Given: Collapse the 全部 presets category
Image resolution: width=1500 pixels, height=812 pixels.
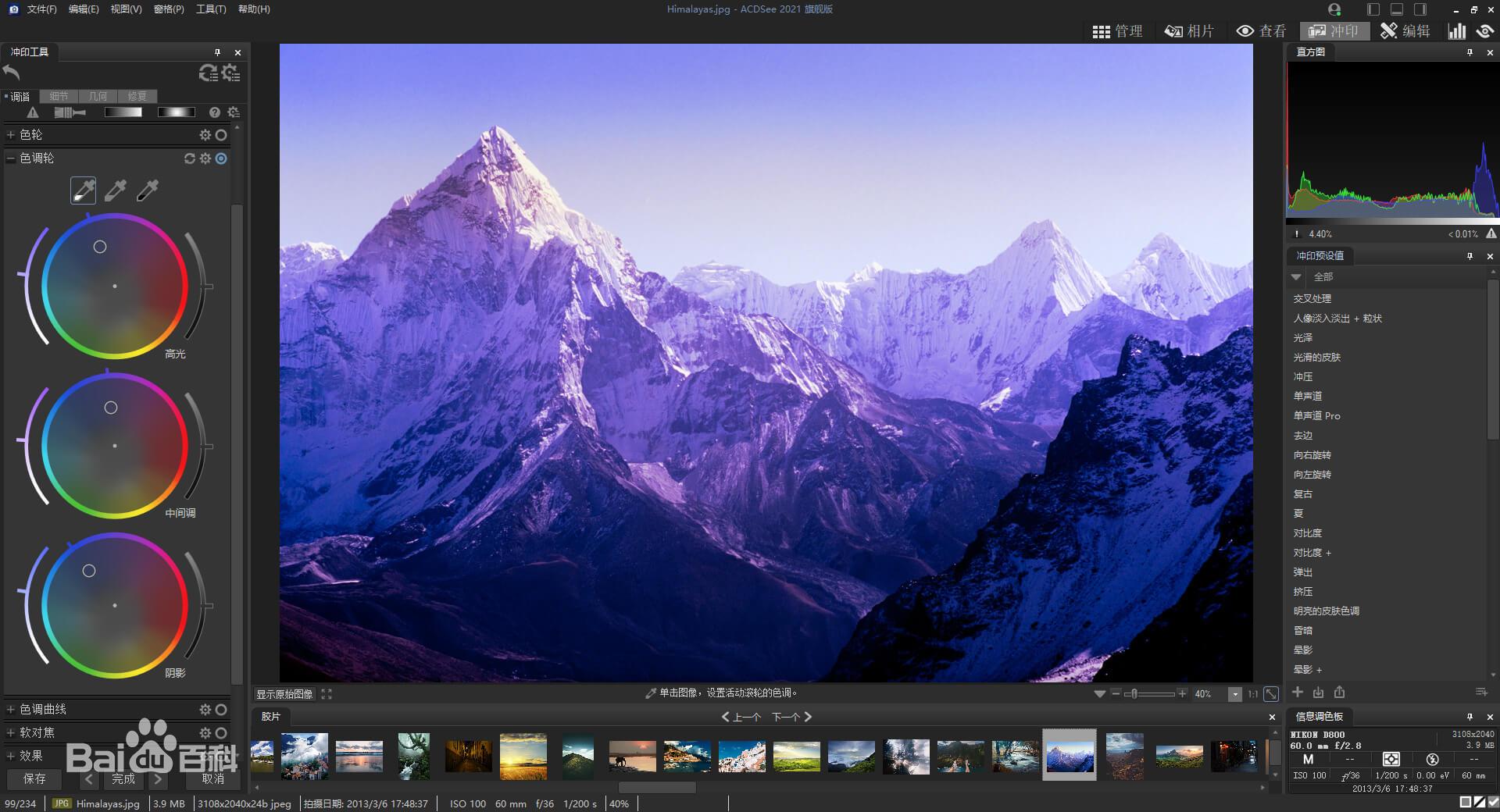Looking at the screenshot, I should (x=1297, y=277).
